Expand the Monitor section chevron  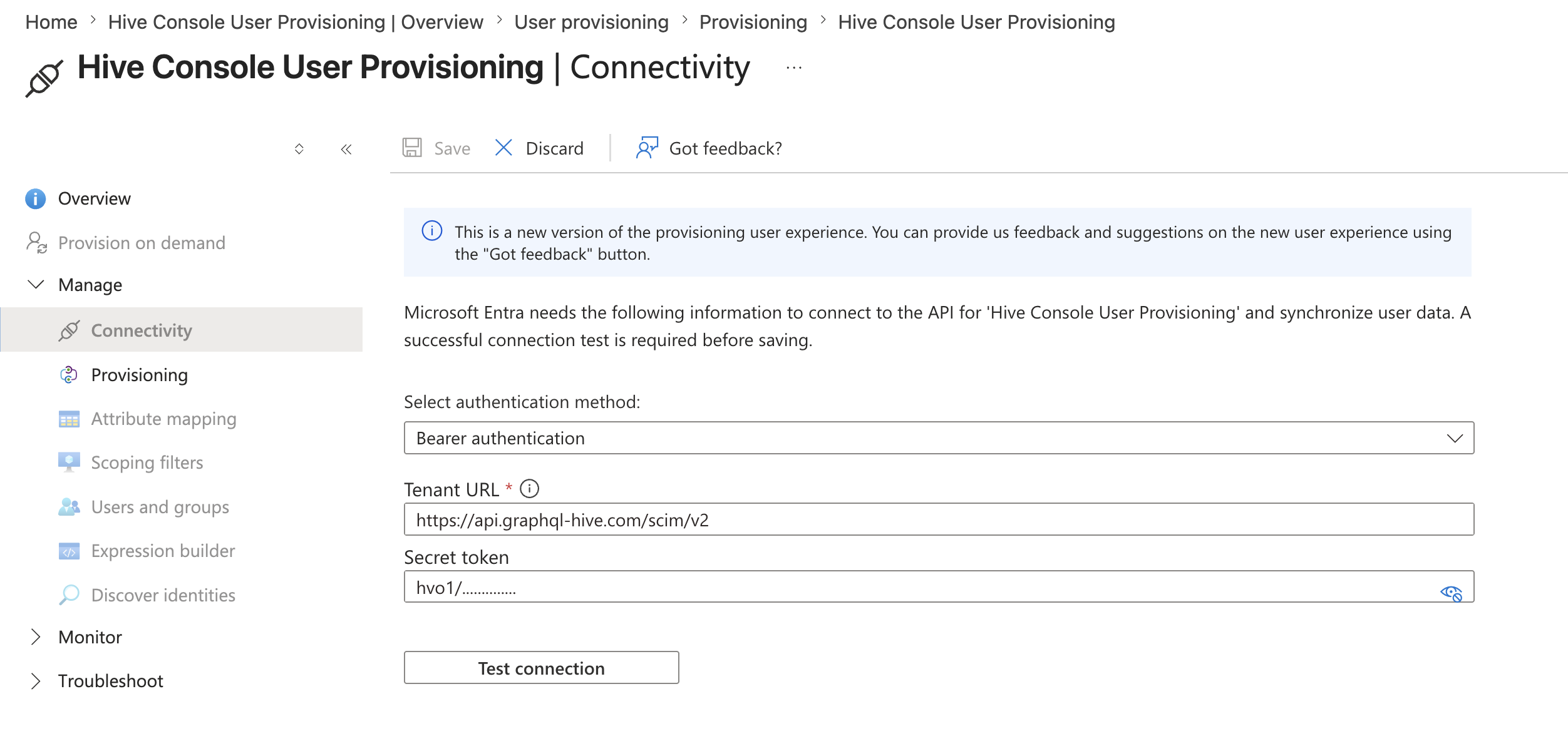pos(36,637)
